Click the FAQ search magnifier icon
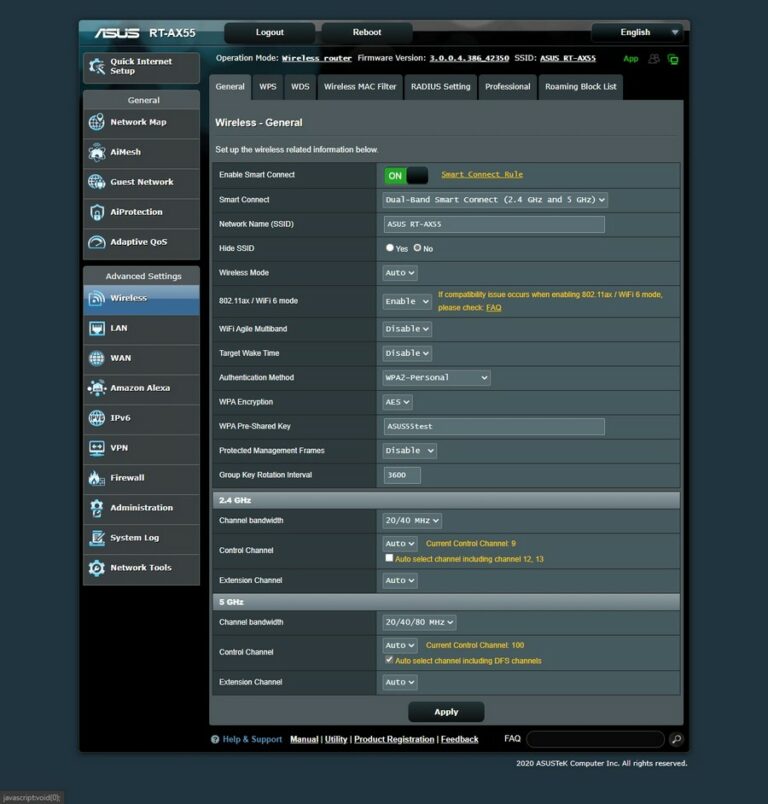Screen dimensions: 768x804 (676, 739)
